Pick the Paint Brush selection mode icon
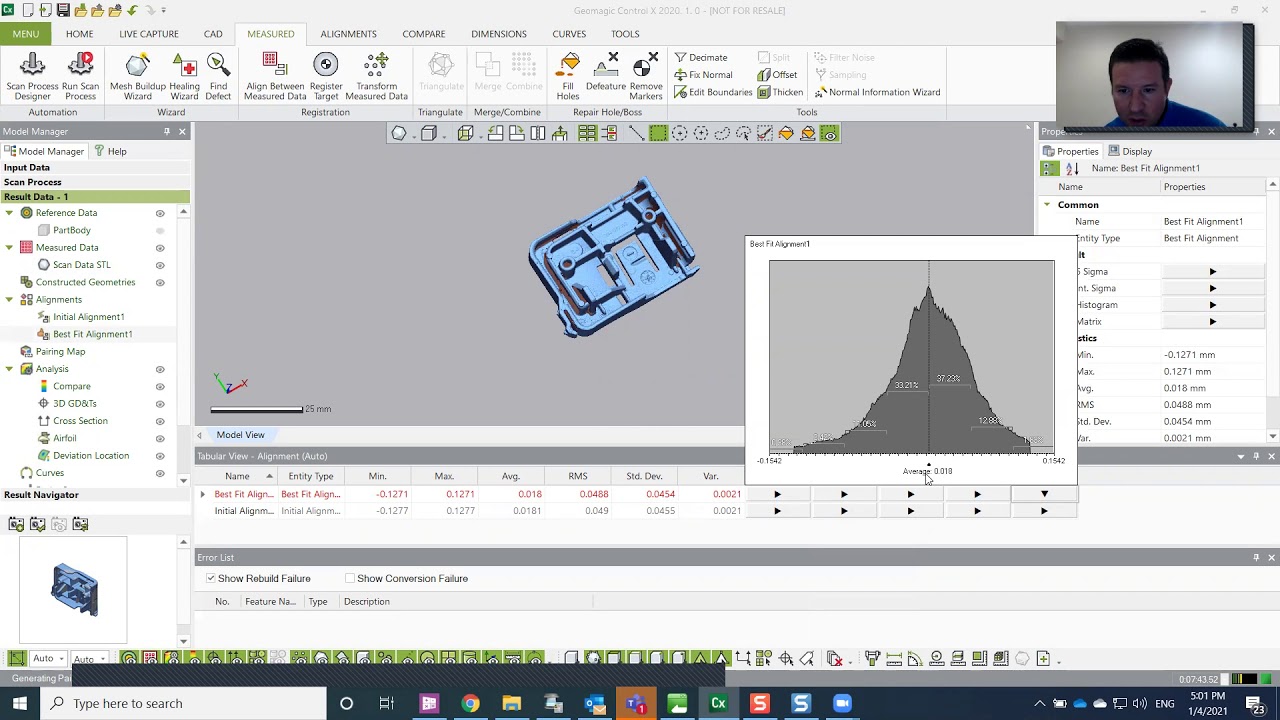The height and width of the screenshot is (720, 1280). pyautogui.click(x=765, y=133)
